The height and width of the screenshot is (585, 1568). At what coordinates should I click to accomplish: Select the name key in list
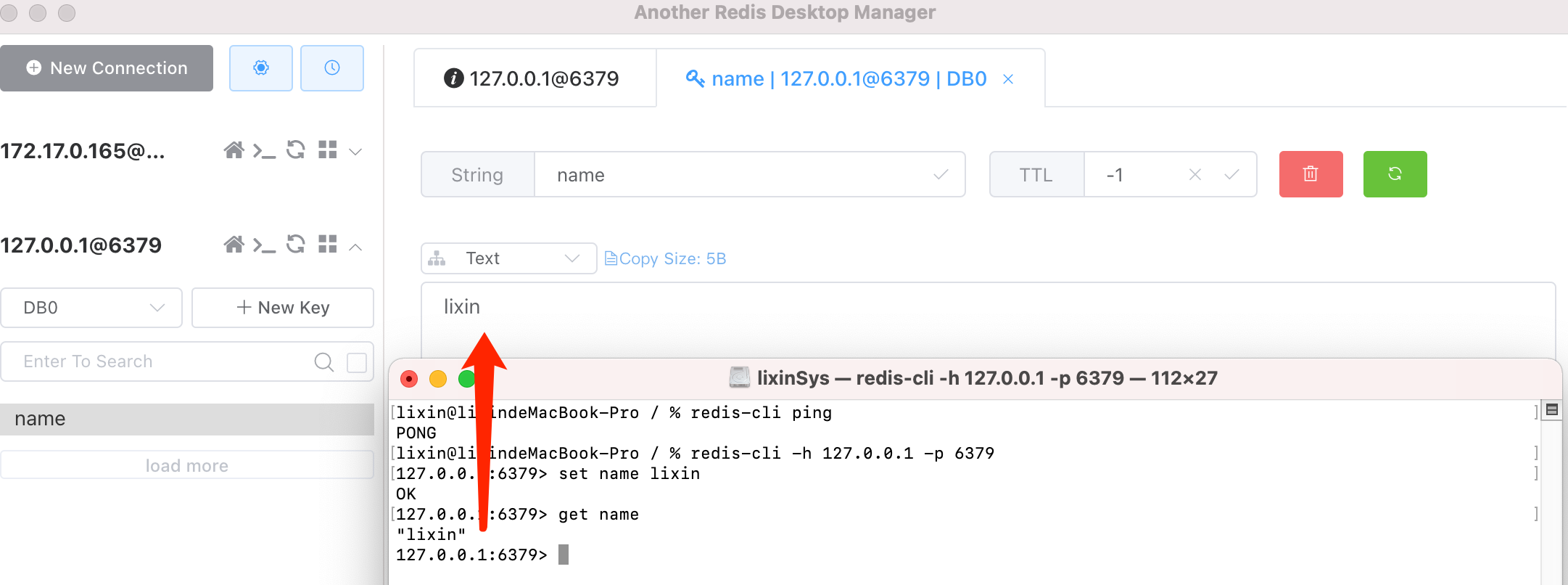point(187,420)
